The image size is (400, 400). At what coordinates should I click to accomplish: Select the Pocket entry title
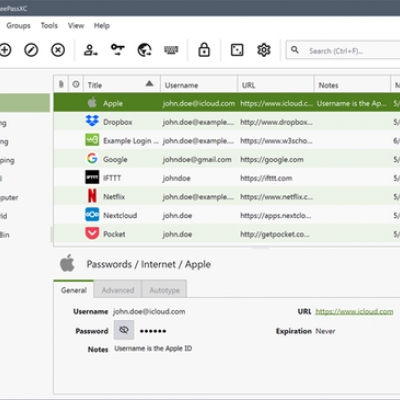114,234
